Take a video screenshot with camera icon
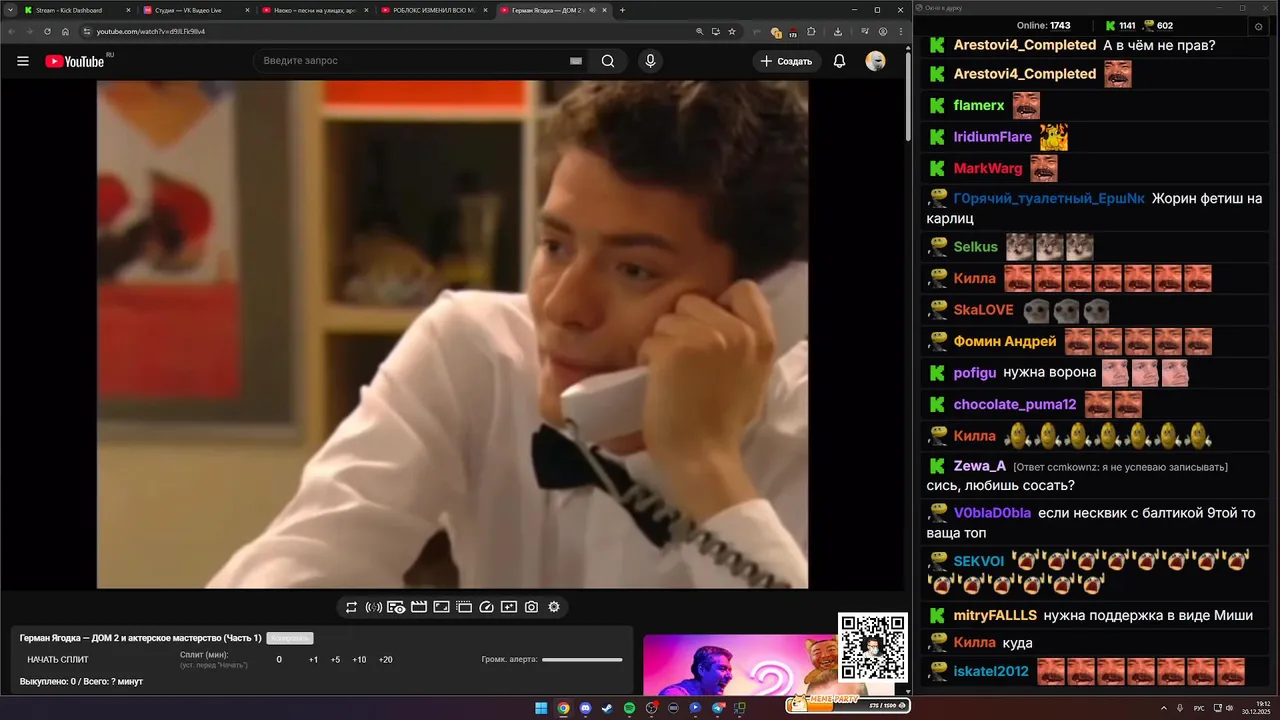 pyautogui.click(x=532, y=607)
